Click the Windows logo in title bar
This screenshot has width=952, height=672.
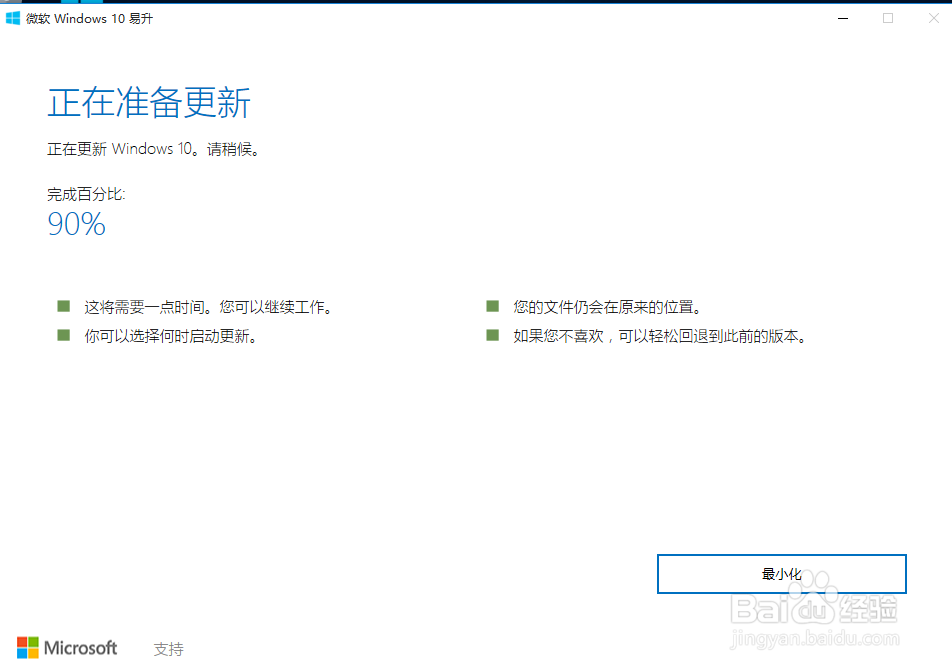[x=13, y=18]
